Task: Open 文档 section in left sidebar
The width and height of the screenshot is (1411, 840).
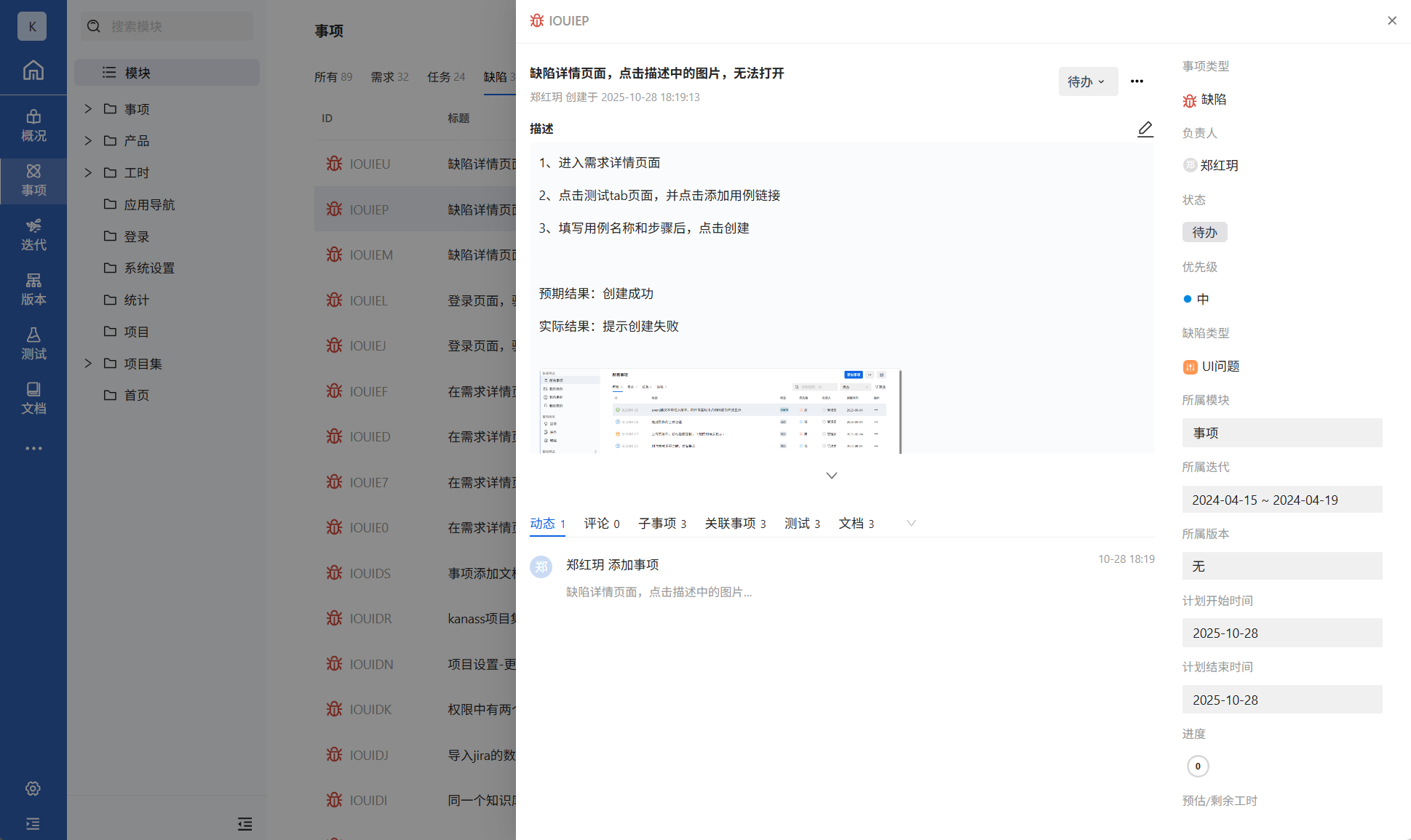Action: click(x=33, y=399)
